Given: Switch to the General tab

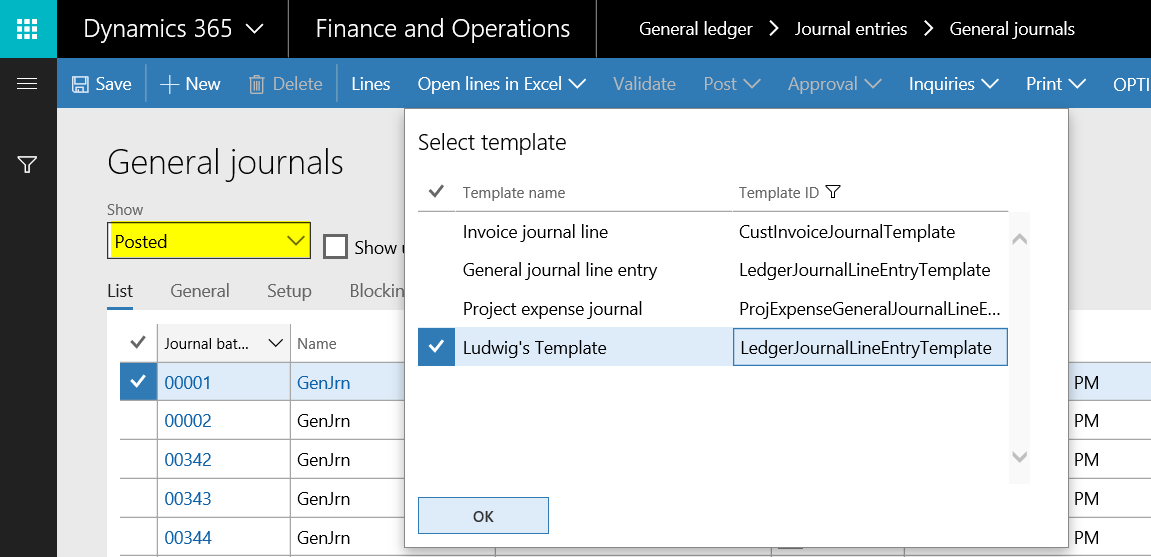Looking at the screenshot, I should coord(200,291).
